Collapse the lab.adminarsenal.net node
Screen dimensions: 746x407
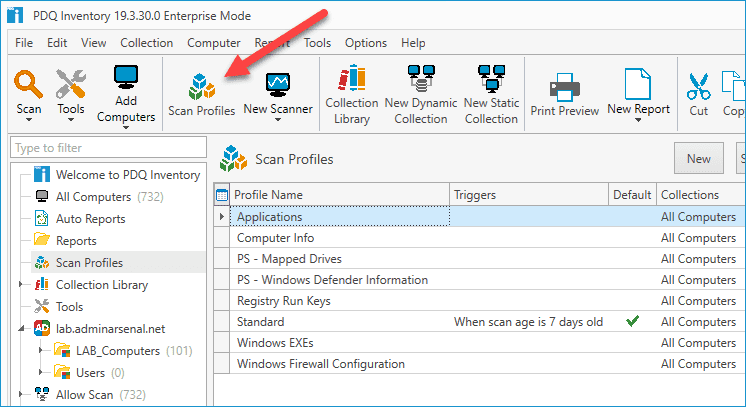pyautogui.click(x=21, y=328)
